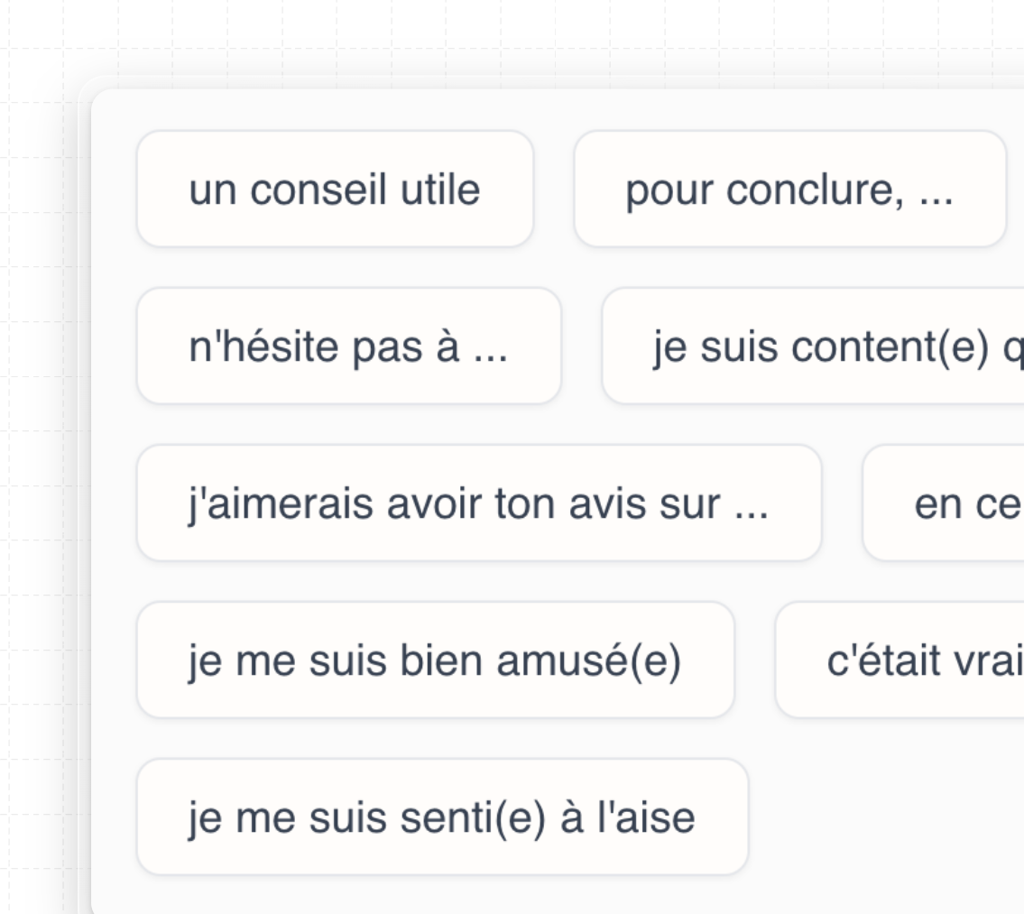Choose 'je me suis bien amusé(e)' phrase
Screen dimensions: 1024x914
435,660
